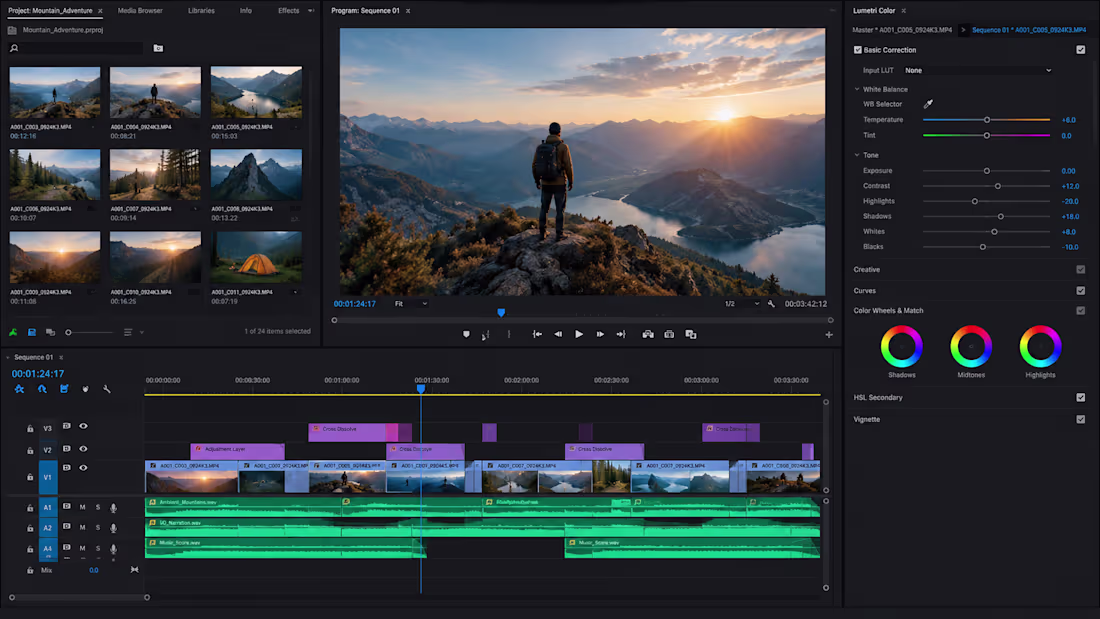The image size is (1100, 619).
Task: Export a frame with the camera icon
Action: [x=669, y=334]
